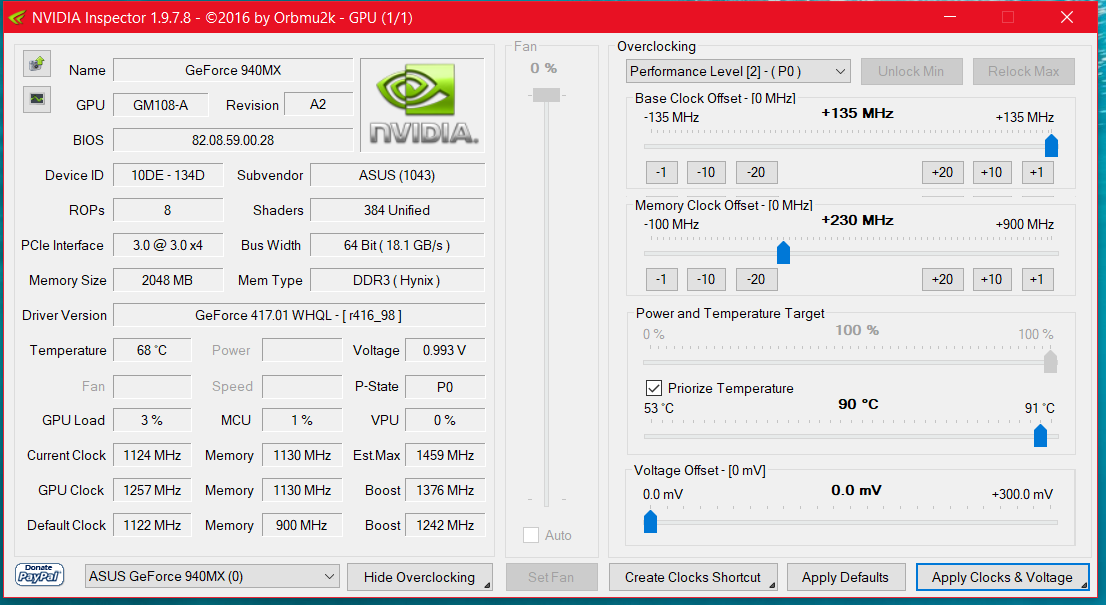
Task: Click the Unlock Min button
Action: pos(911,71)
